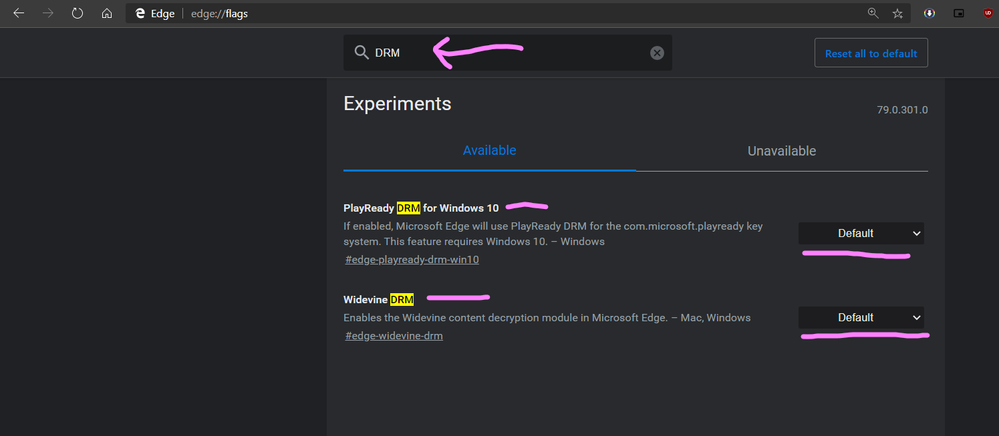Click the forward navigation arrow
The height and width of the screenshot is (436, 999).
[48, 13]
